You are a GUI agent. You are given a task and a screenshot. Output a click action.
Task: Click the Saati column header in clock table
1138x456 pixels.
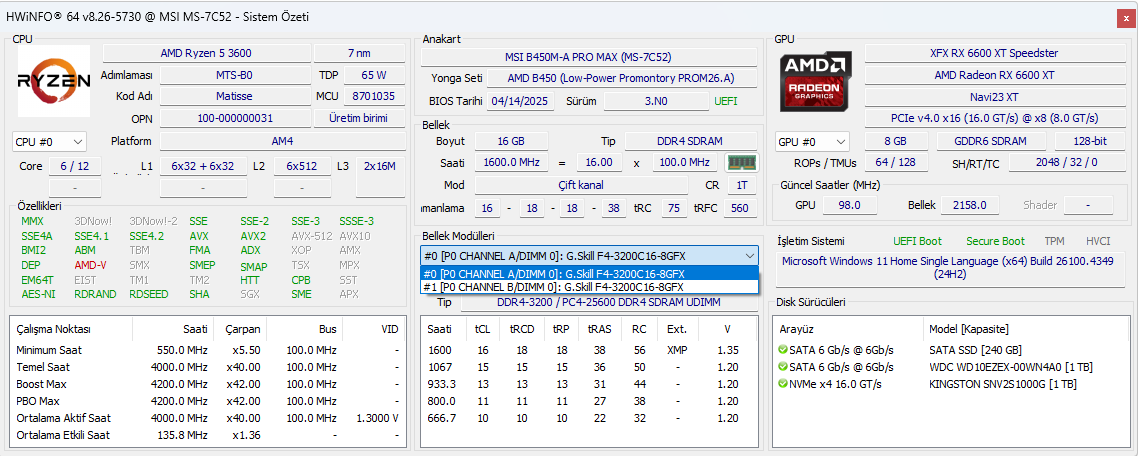(194, 329)
